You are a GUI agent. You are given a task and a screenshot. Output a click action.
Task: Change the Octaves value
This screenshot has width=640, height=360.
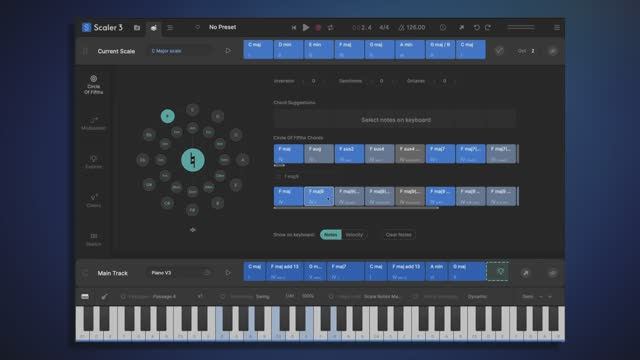click(x=444, y=81)
